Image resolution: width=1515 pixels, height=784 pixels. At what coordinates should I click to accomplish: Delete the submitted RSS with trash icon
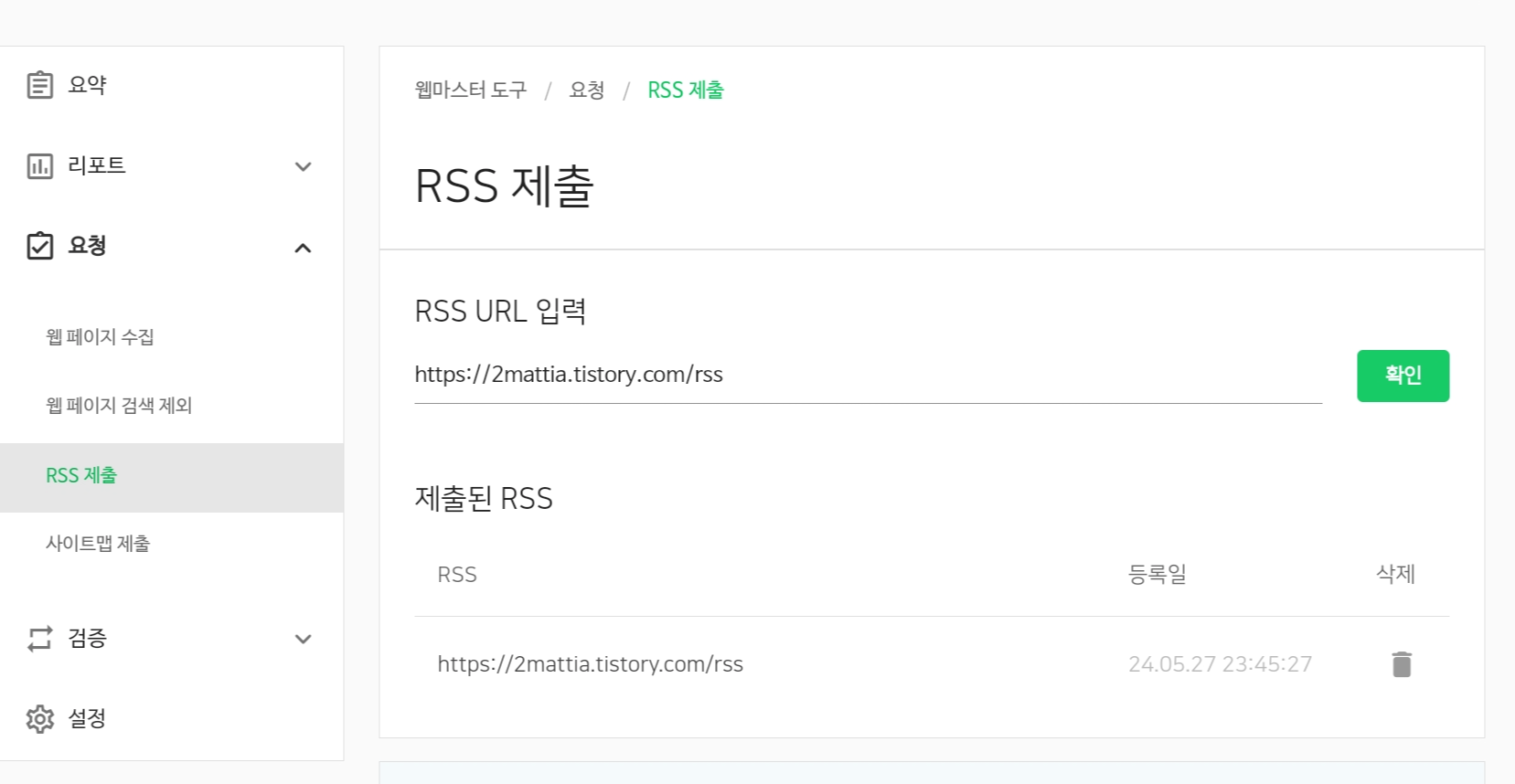(1402, 664)
